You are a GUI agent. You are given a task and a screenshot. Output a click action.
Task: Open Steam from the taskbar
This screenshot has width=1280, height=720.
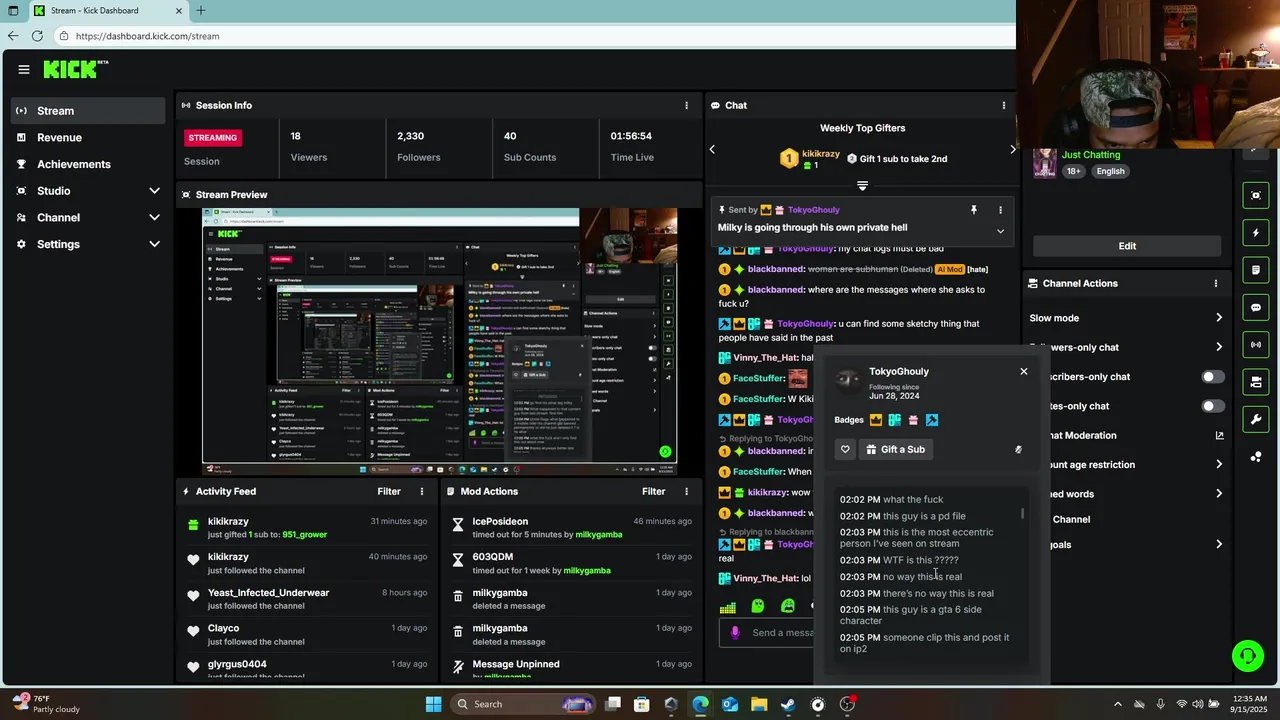[788, 704]
